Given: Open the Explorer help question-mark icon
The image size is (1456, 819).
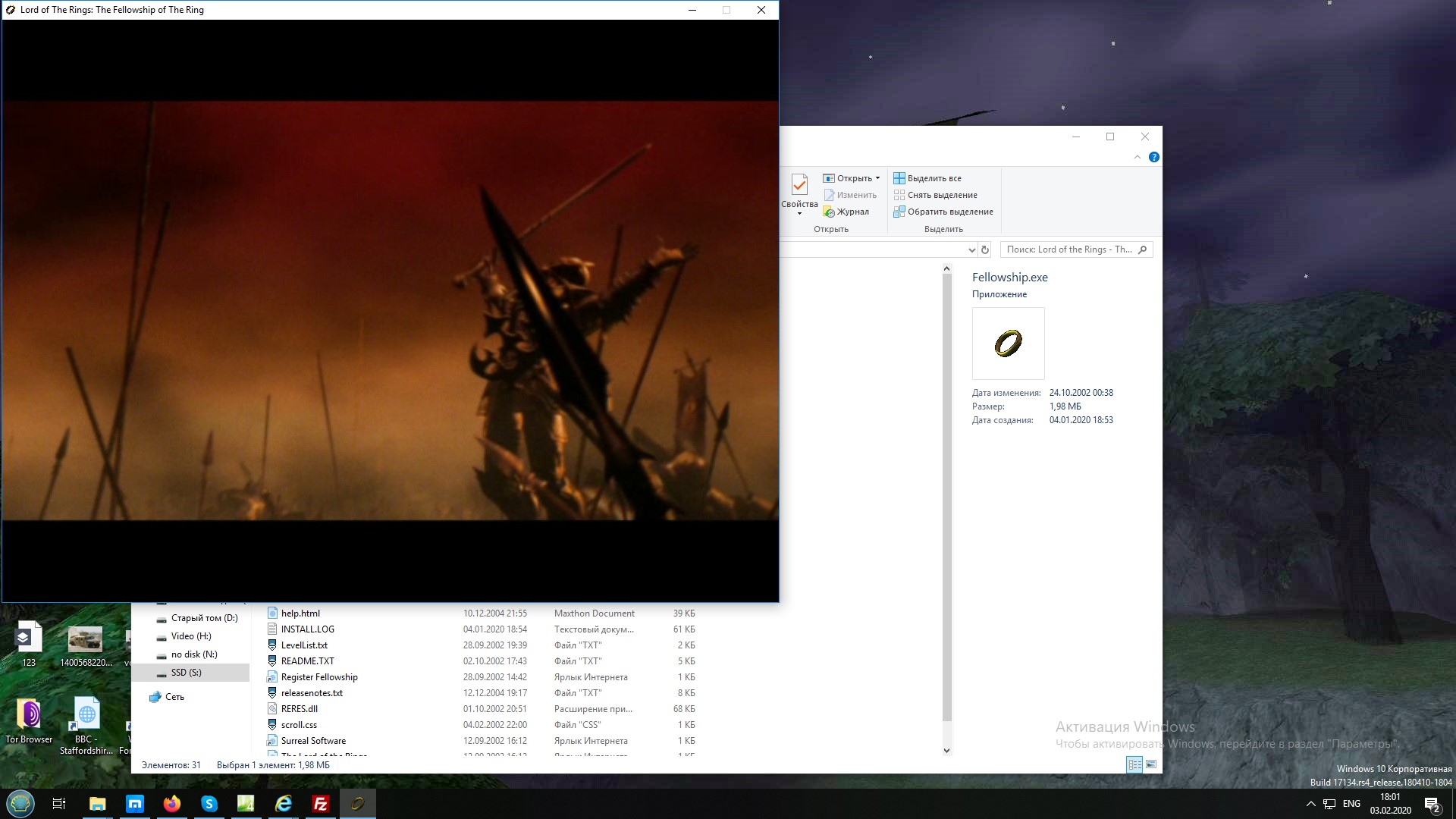Looking at the screenshot, I should point(1153,157).
